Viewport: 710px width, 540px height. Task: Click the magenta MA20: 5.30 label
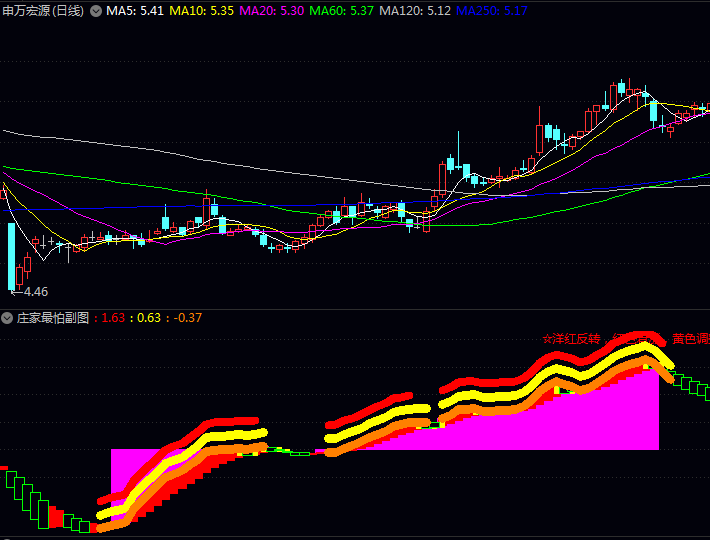[272, 11]
